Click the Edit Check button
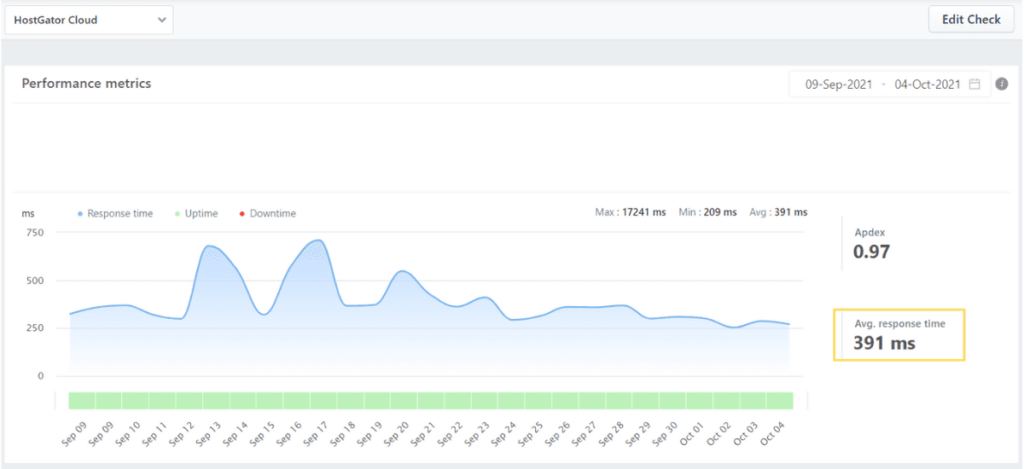 click(x=969, y=19)
